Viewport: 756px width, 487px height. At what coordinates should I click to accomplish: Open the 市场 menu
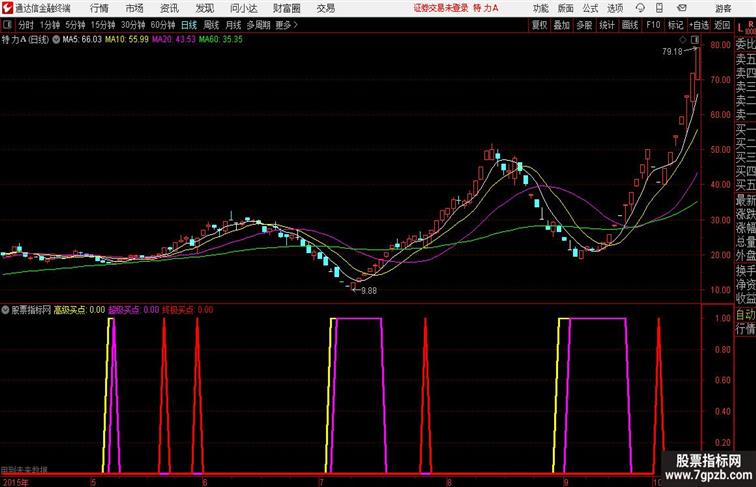(135, 8)
